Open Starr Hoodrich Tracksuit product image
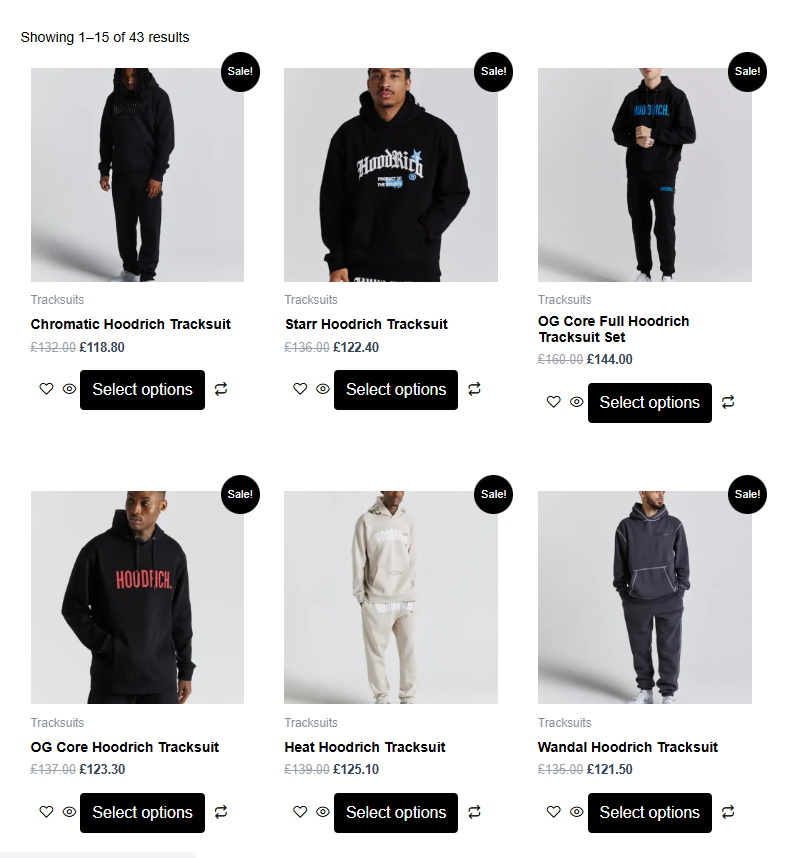This screenshot has height=858, width=794. (391, 175)
